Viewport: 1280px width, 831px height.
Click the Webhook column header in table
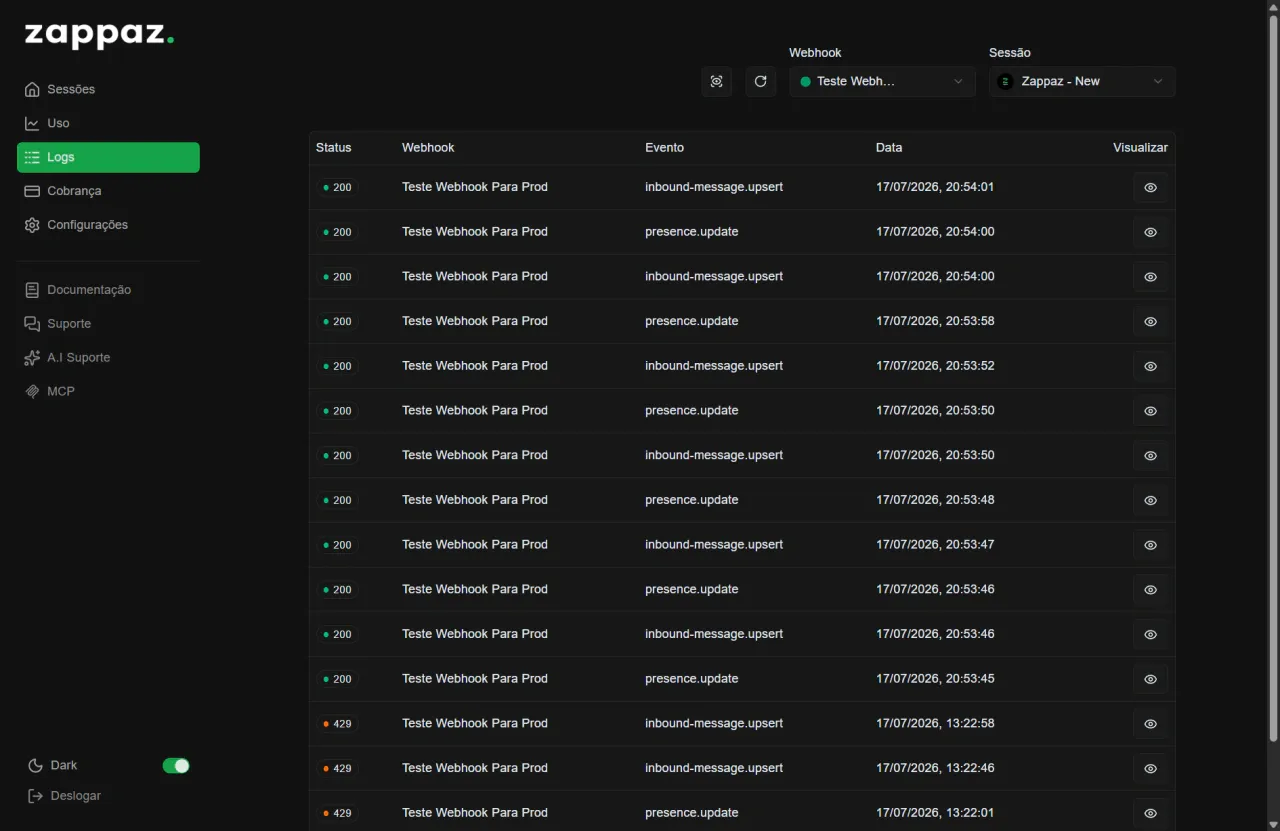(428, 147)
